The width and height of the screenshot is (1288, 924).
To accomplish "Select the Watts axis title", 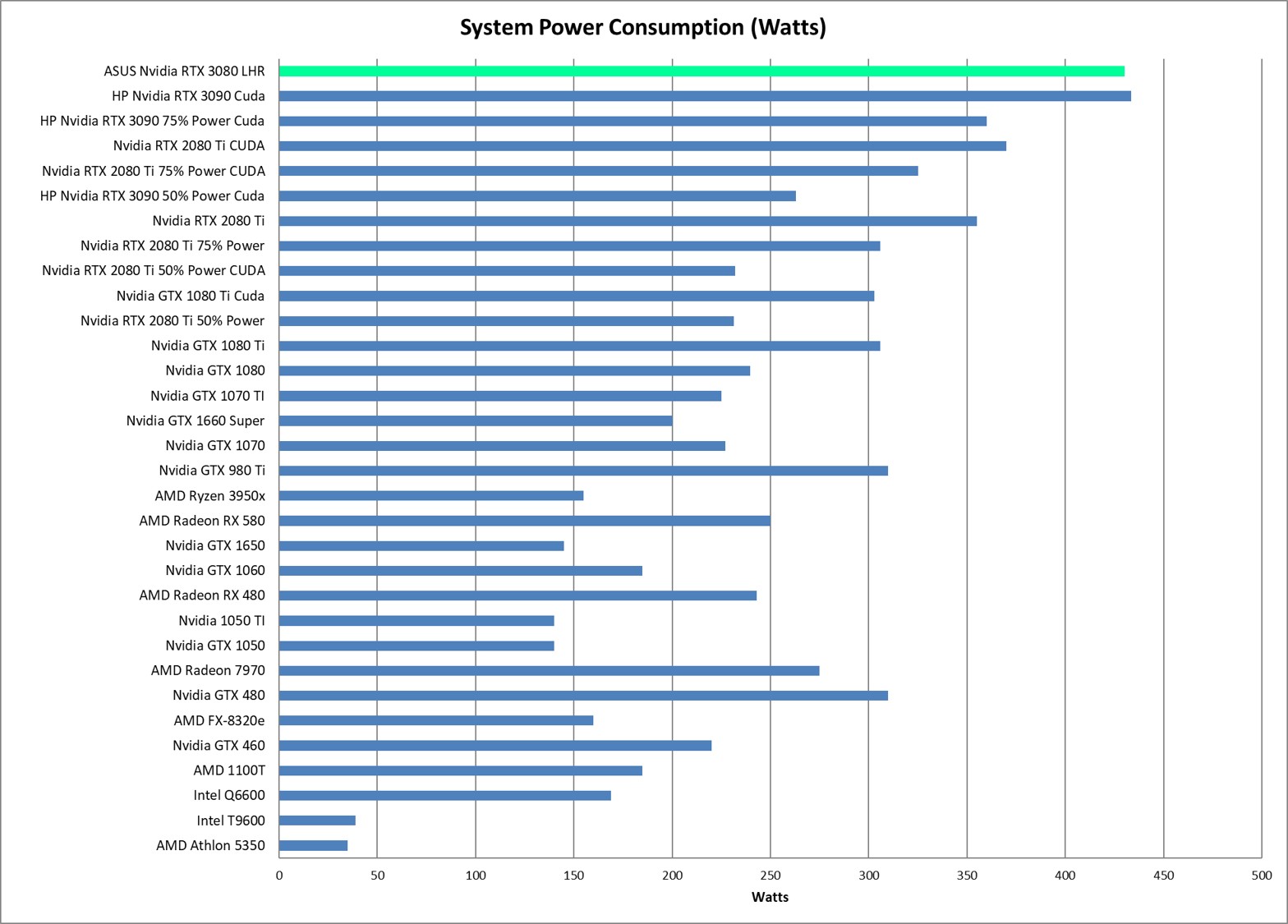I will pos(770,897).
